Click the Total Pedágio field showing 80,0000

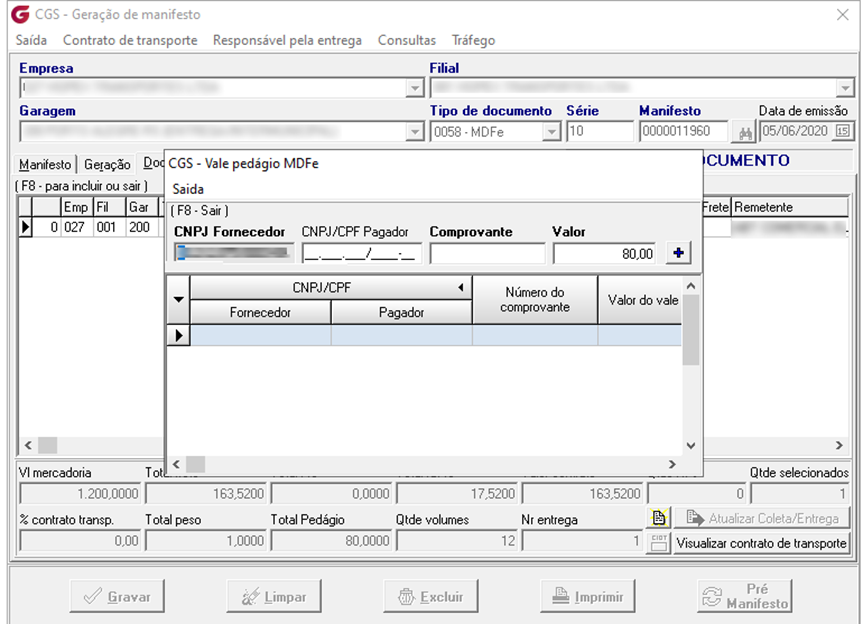coord(331,541)
